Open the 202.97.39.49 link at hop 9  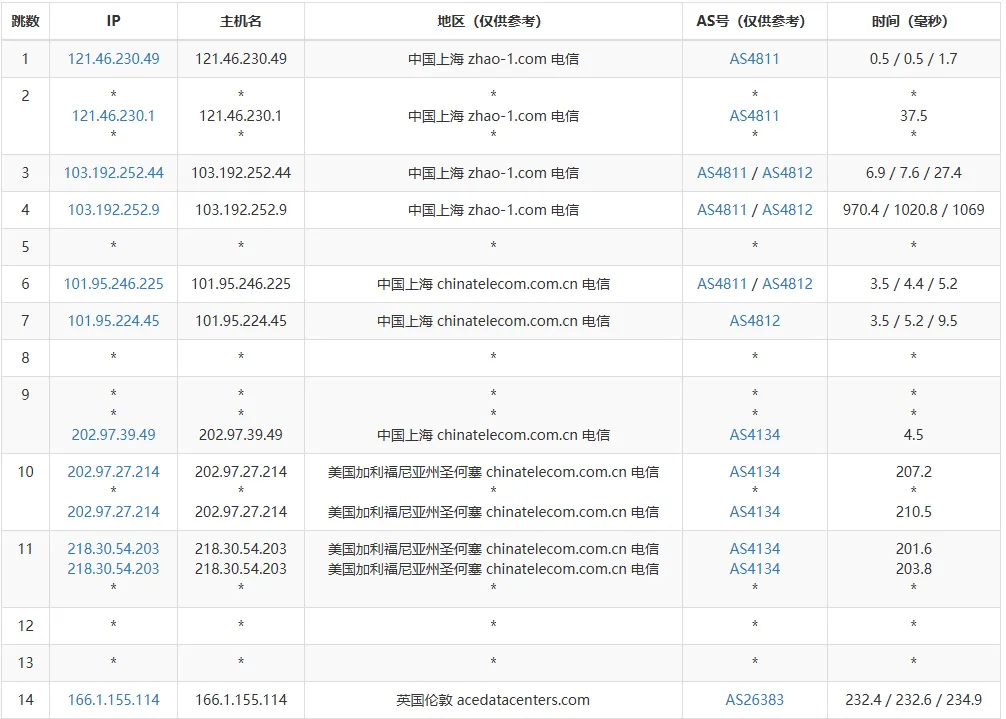(113, 434)
